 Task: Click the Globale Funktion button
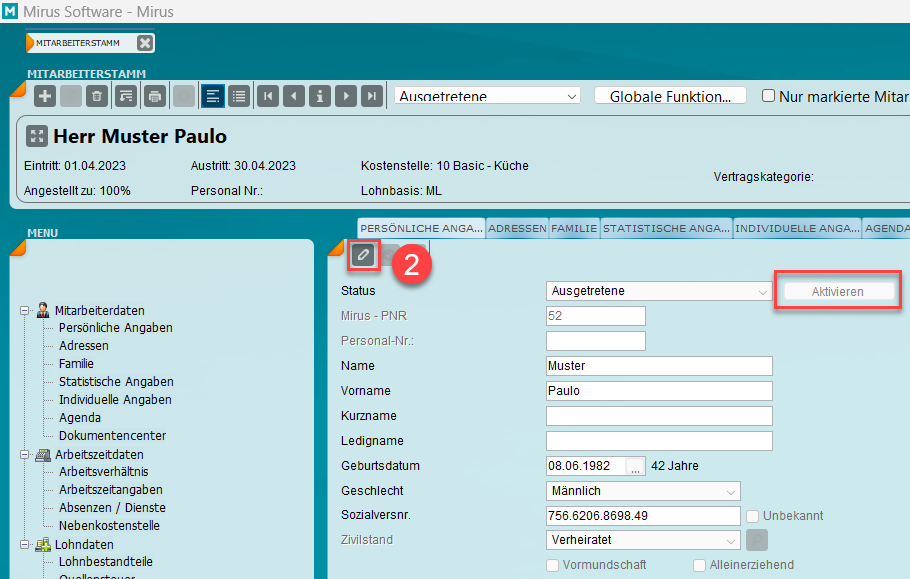click(x=670, y=96)
